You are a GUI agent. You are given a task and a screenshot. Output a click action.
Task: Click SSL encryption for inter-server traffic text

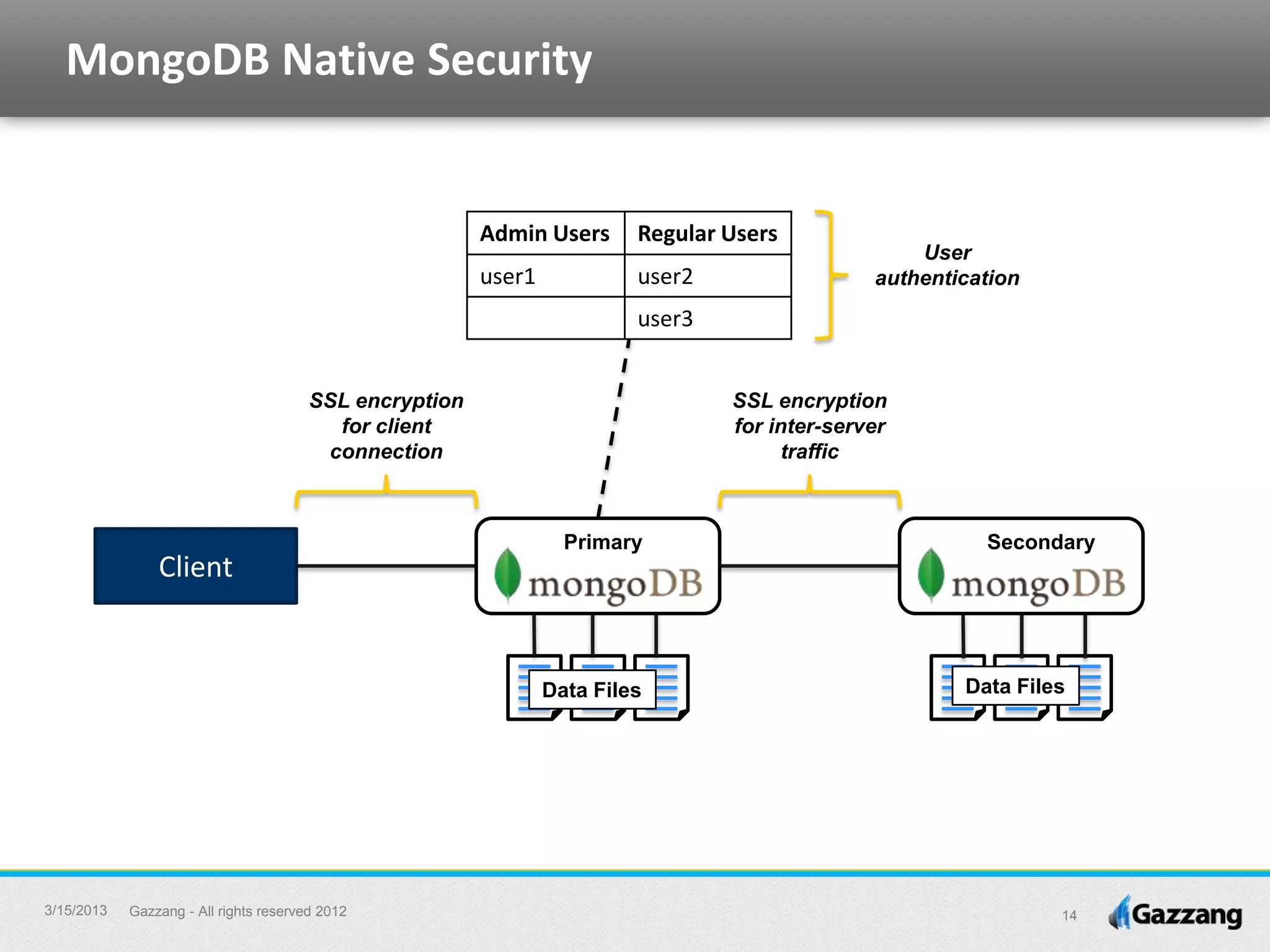[x=810, y=426]
